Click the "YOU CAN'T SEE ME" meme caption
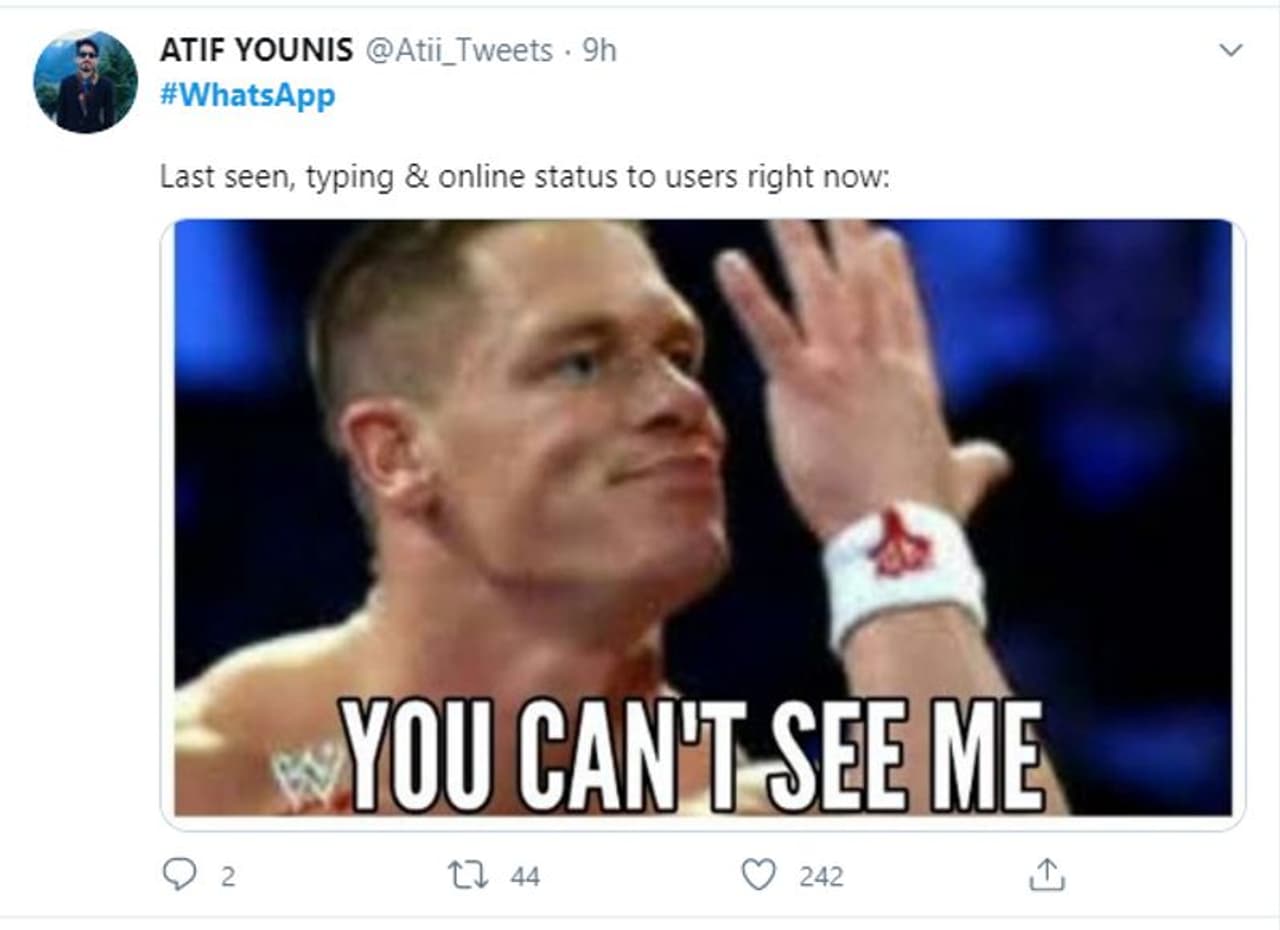Viewport: 1280px width, 930px height. click(x=690, y=756)
